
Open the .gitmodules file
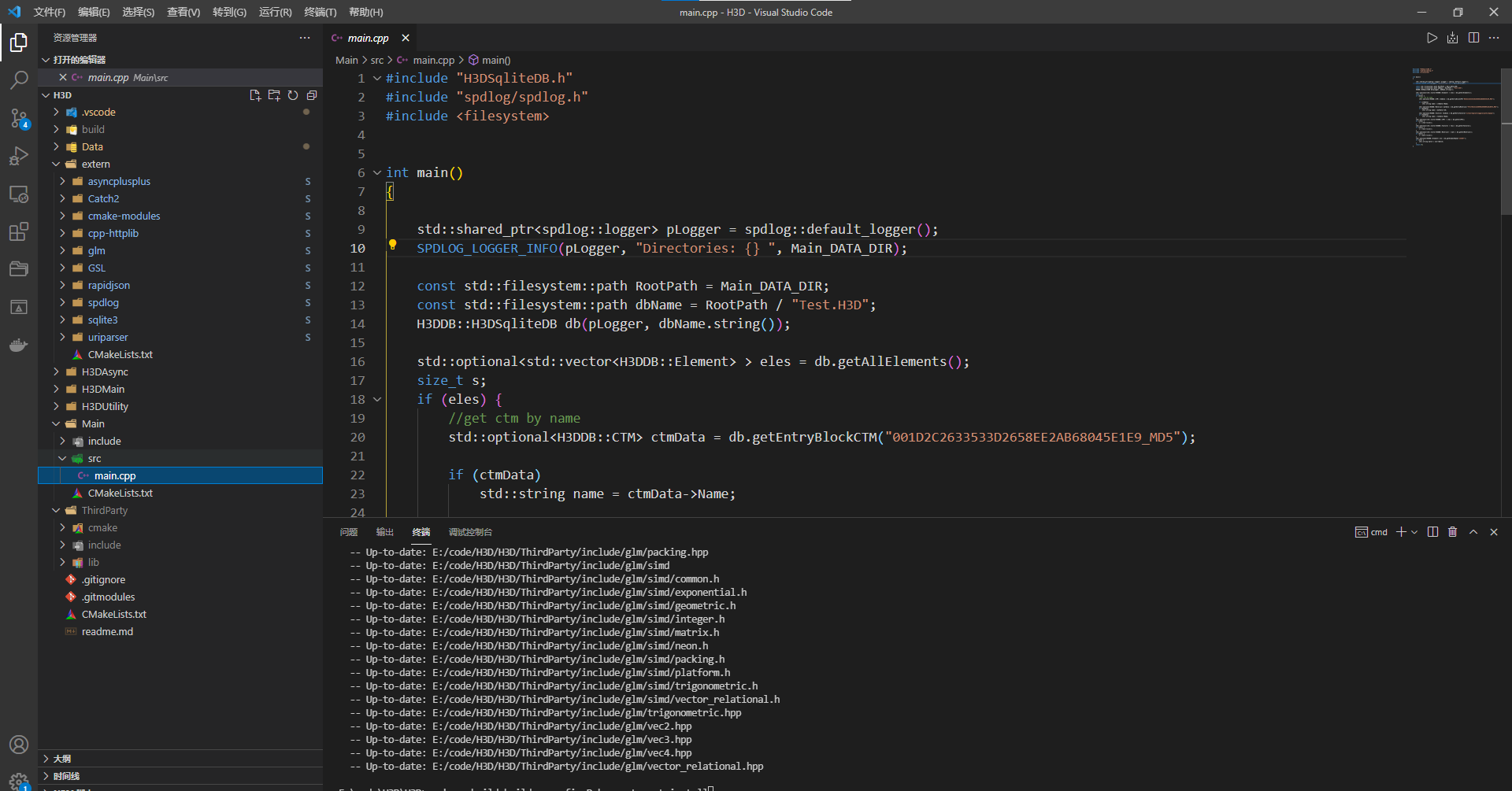point(180,597)
